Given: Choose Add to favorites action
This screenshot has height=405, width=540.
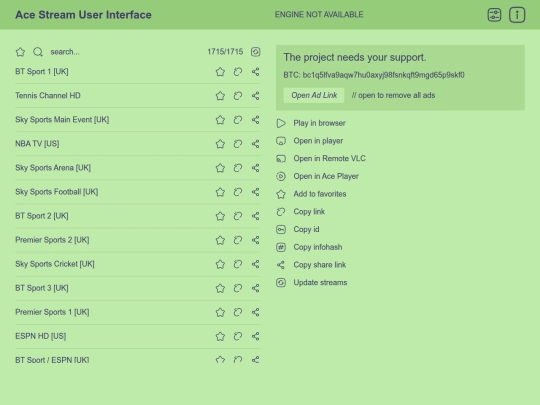Looking at the screenshot, I should pos(311,194).
